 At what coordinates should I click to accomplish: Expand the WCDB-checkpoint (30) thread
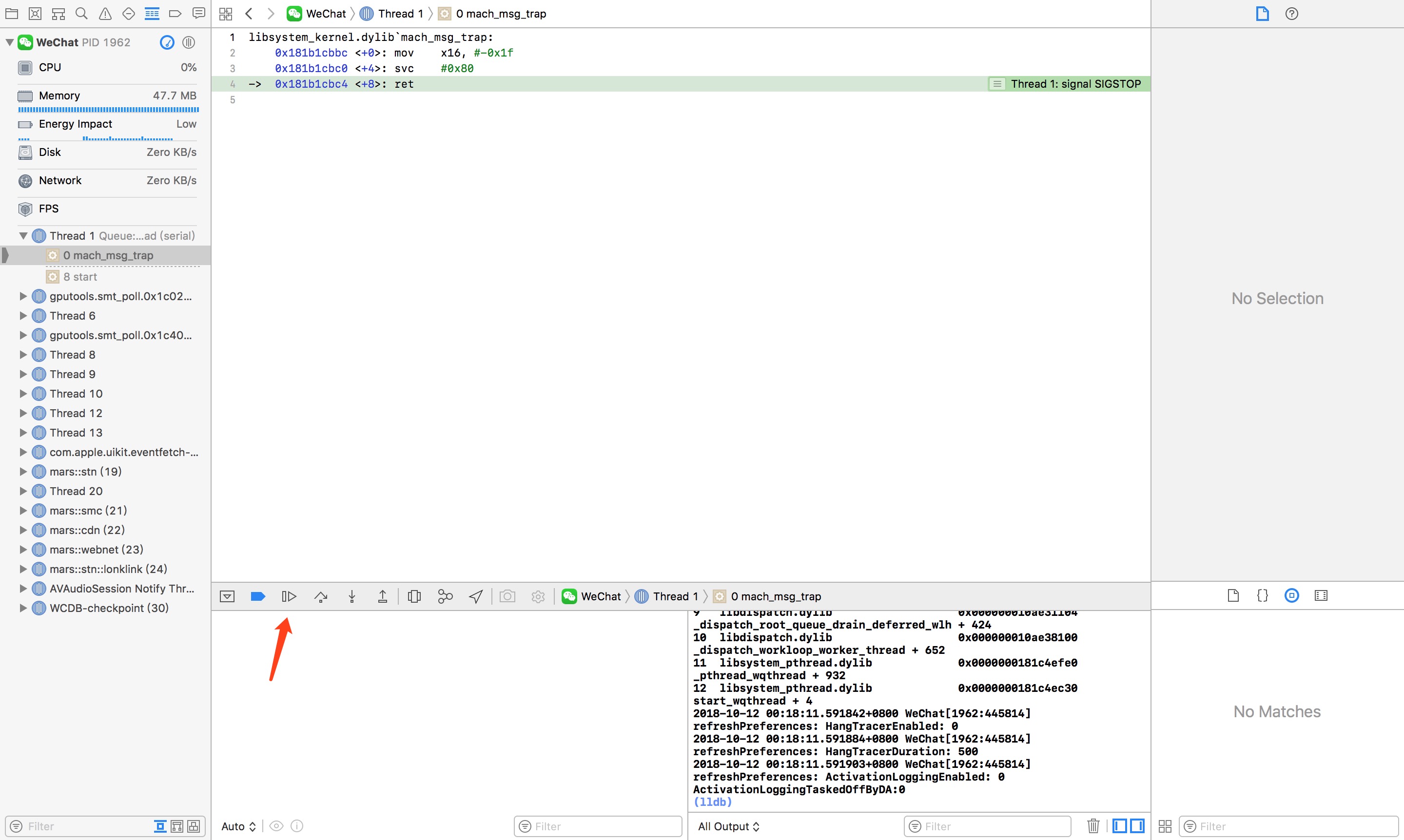(x=23, y=608)
